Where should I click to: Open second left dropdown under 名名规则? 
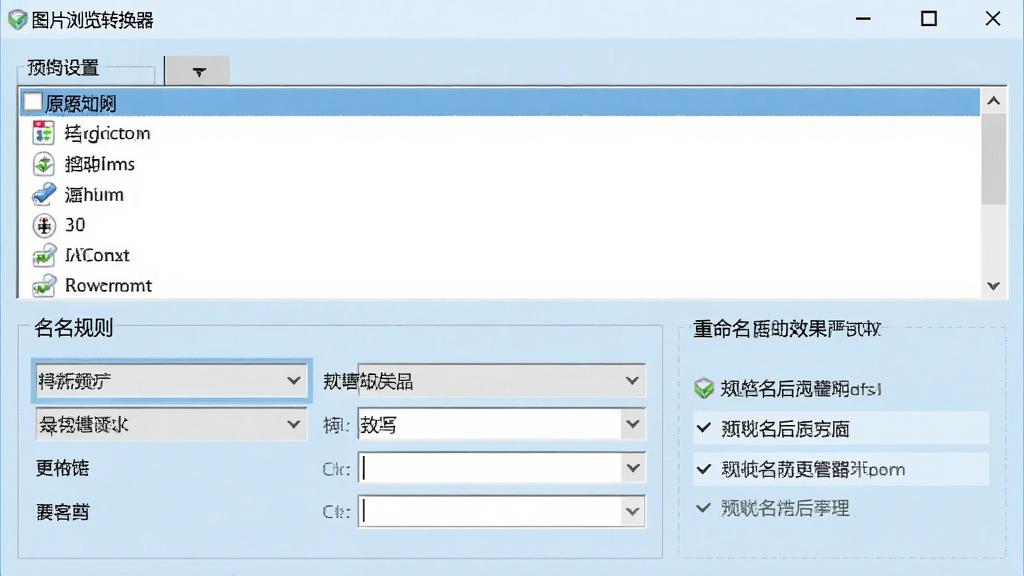click(170, 424)
